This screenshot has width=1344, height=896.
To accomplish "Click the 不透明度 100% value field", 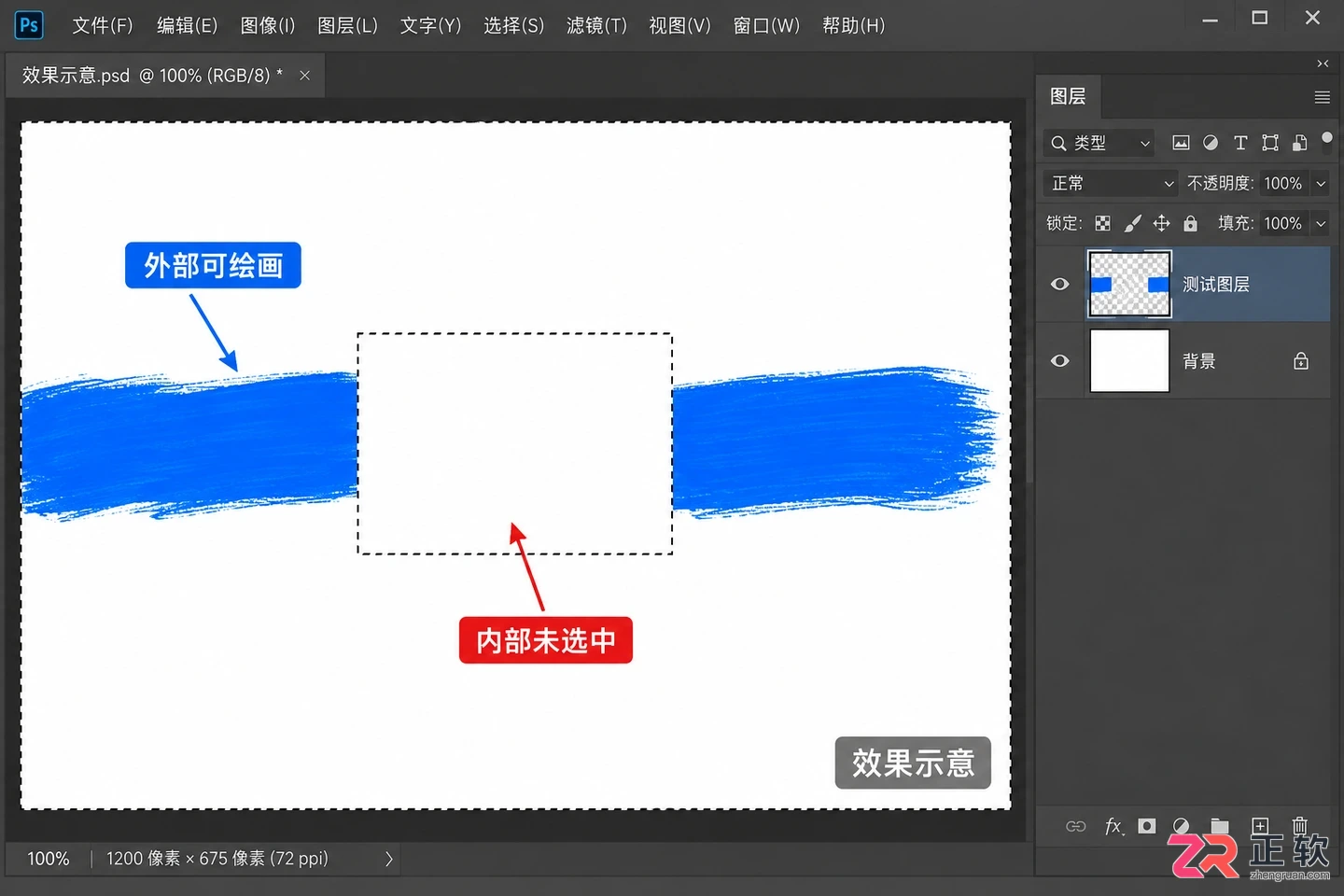I will coord(1283,184).
